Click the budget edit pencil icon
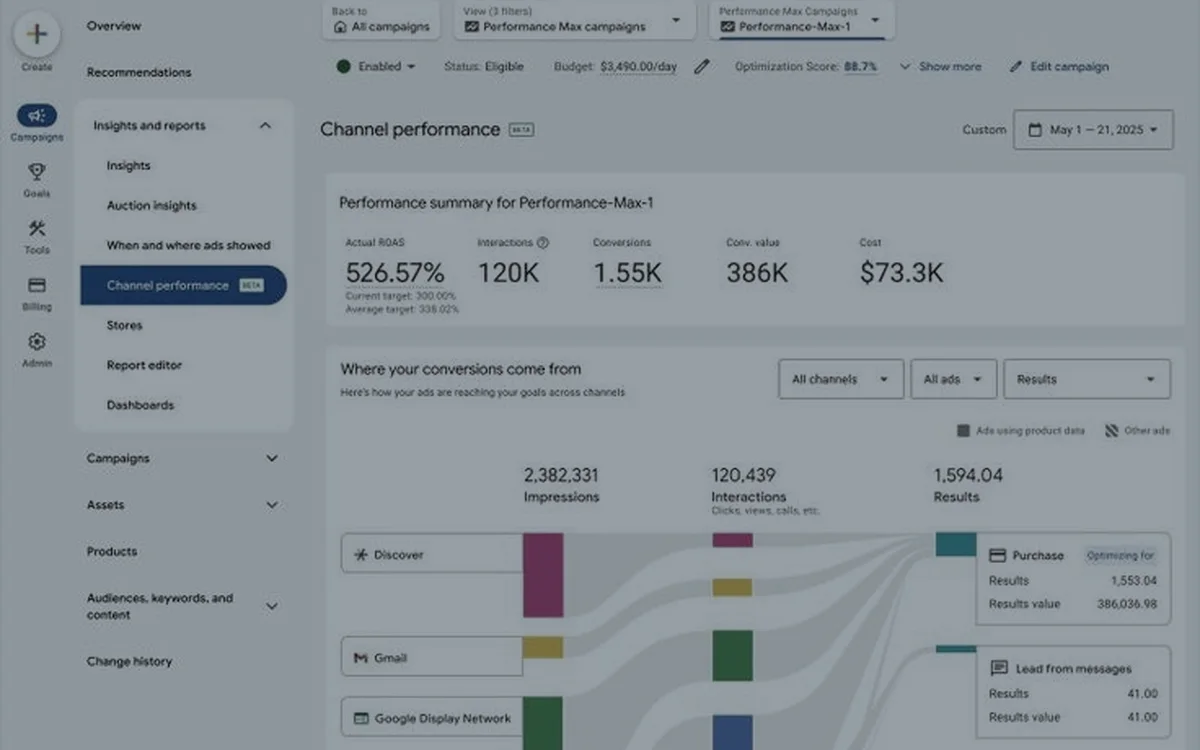The width and height of the screenshot is (1200, 750). 702,67
